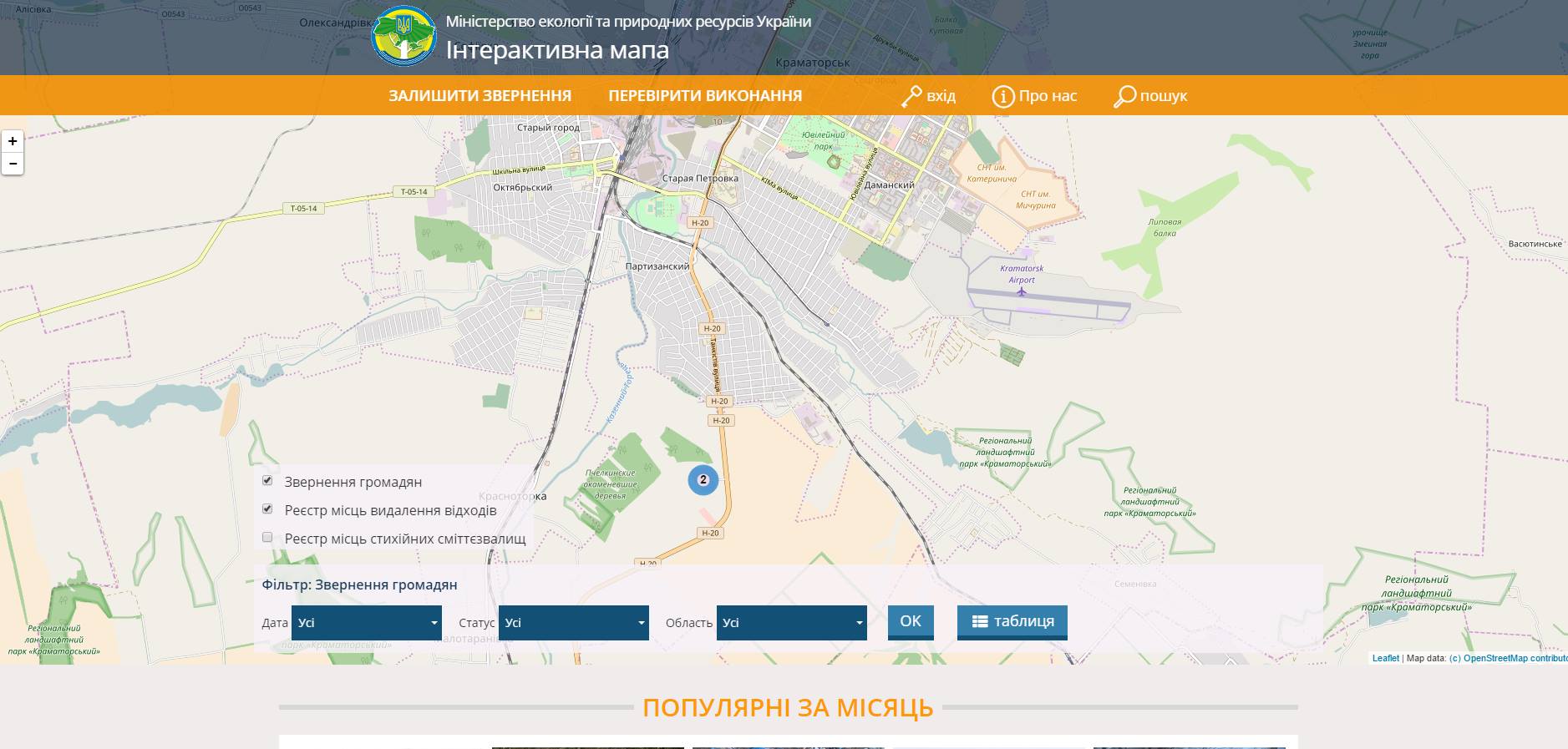Click the Kramatorsk Airport plane icon
The image size is (1568, 749).
pyautogui.click(x=1021, y=291)
